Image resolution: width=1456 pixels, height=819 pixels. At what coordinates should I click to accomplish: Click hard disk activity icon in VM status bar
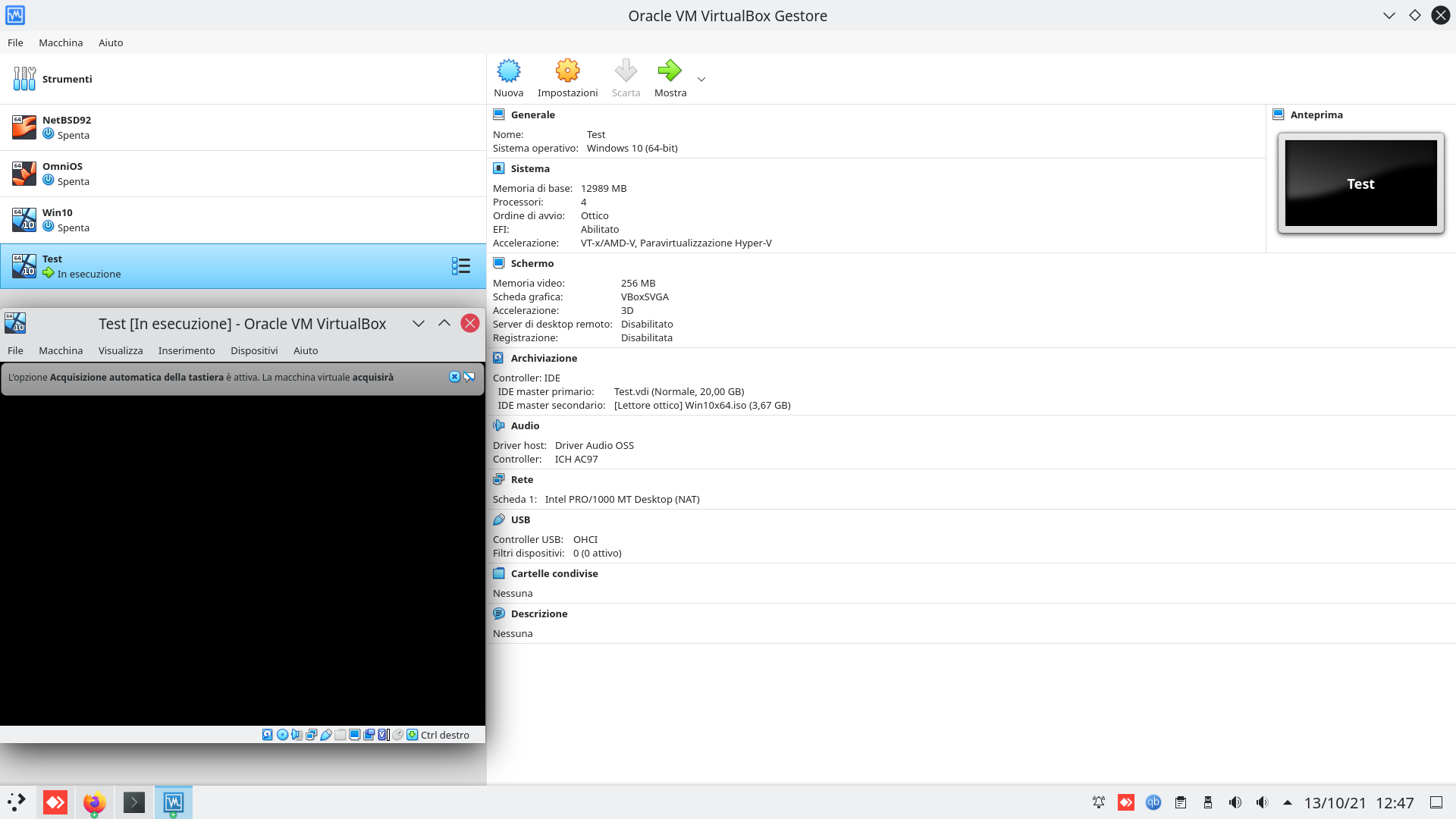pos(268,735)
